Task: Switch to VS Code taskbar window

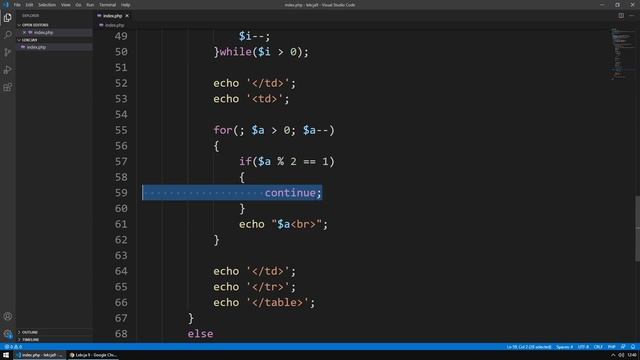Action: coord(39,355)
